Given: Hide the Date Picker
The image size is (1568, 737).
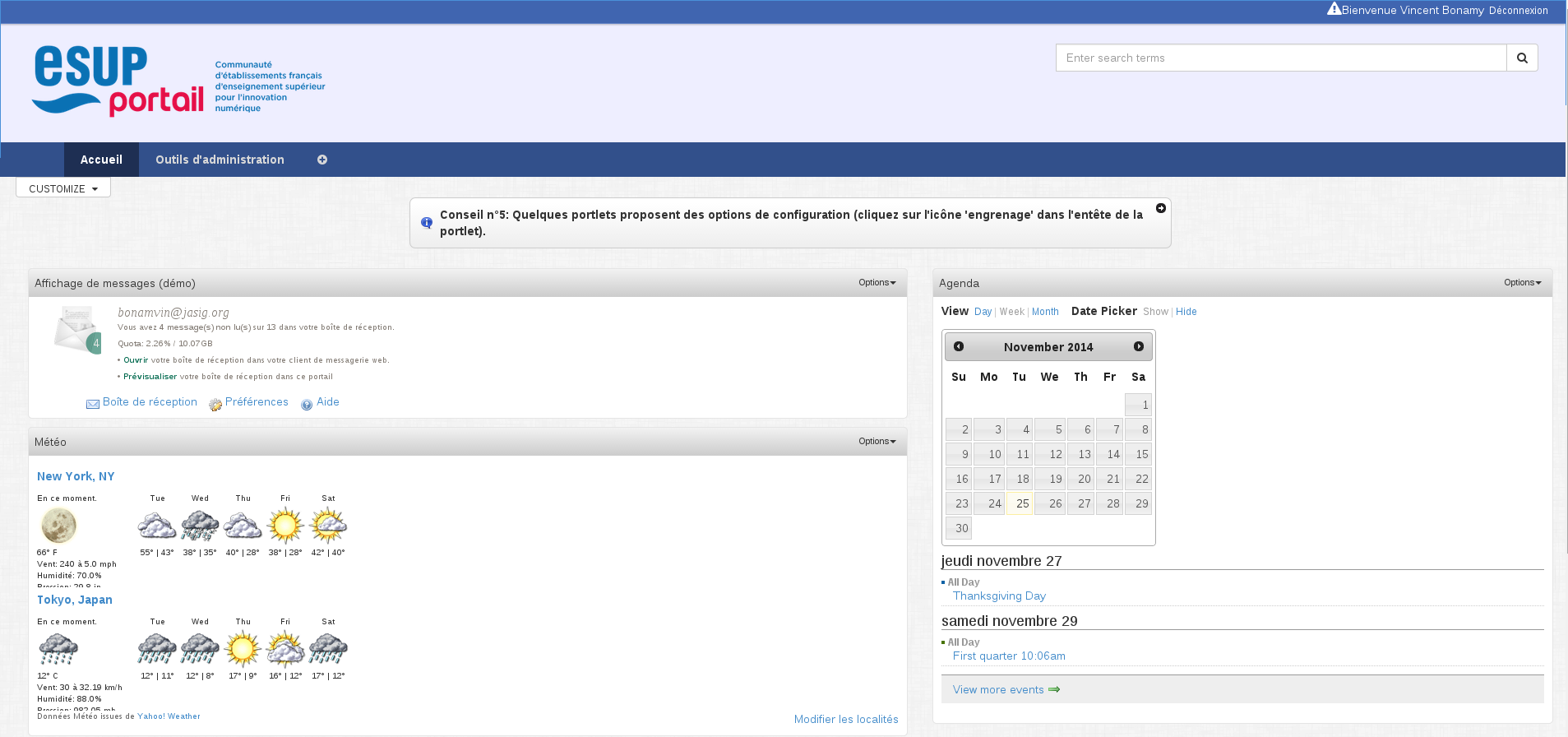Looking at the screenshot, I should pyautogui.click(x=1186, y=312).
